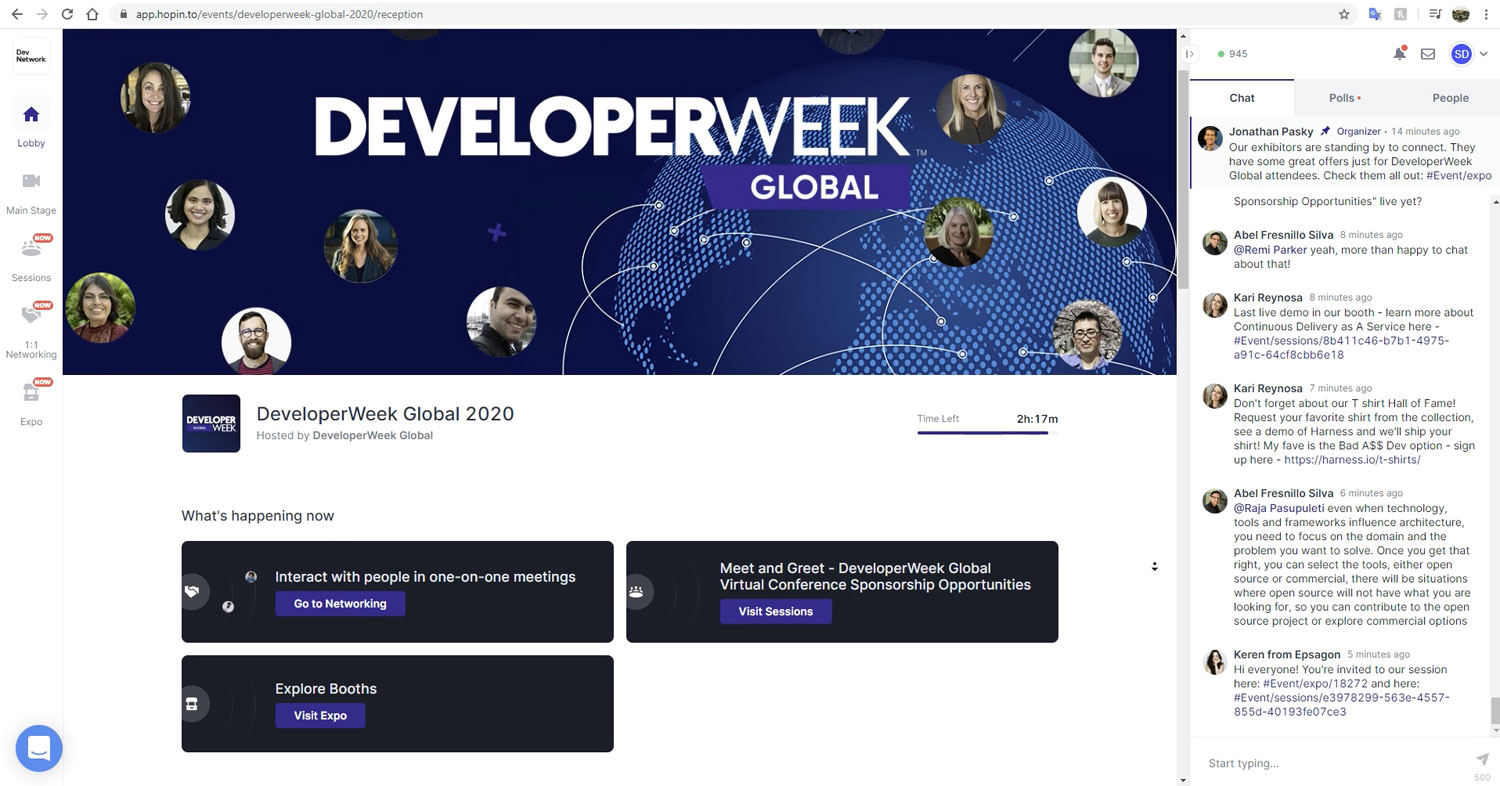Open 1:1 Networking handshake icon
1500x786 pixels.
[x=31, y=316]
